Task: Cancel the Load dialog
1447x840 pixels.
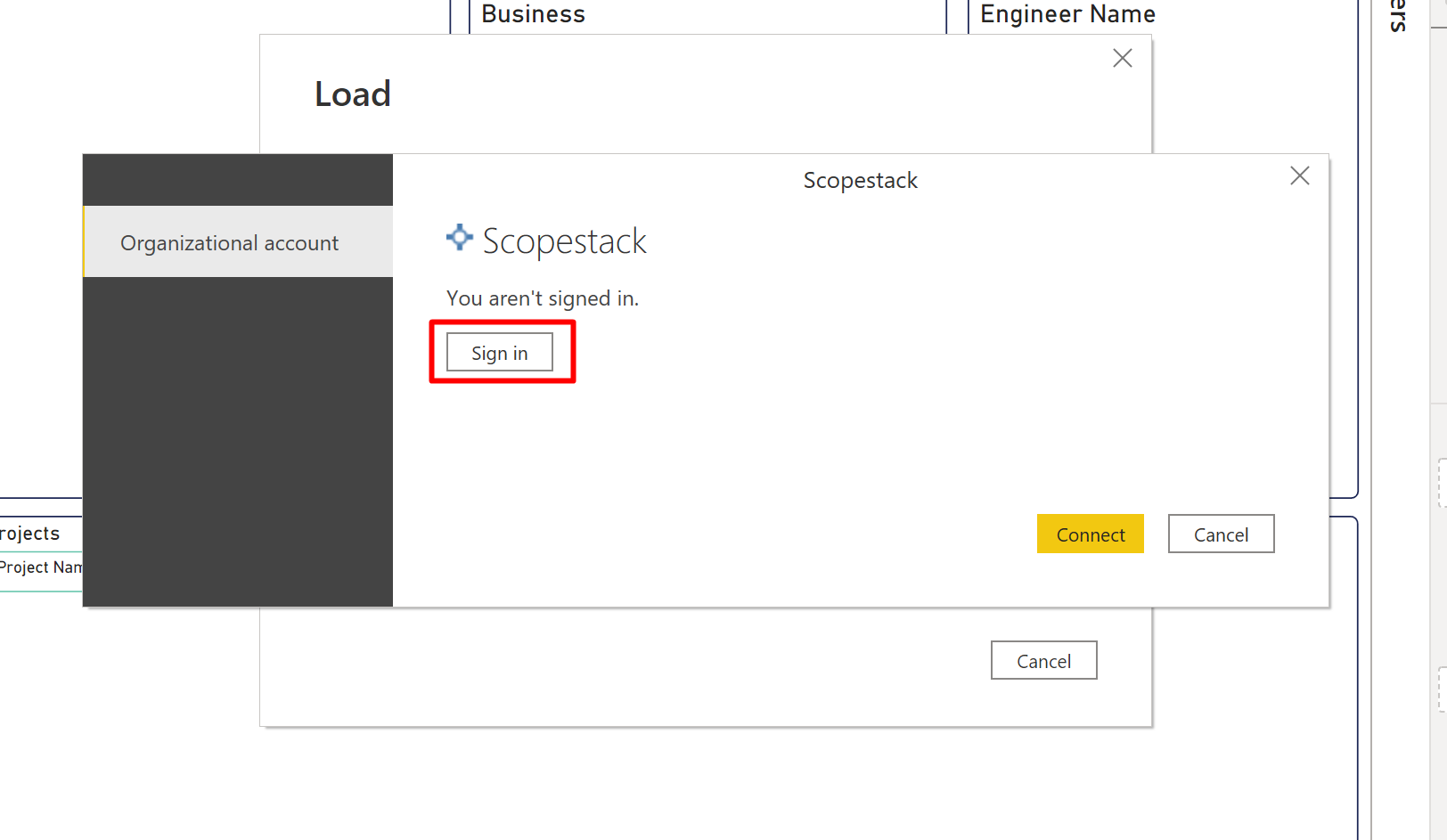Action: tap(1043, 661)
